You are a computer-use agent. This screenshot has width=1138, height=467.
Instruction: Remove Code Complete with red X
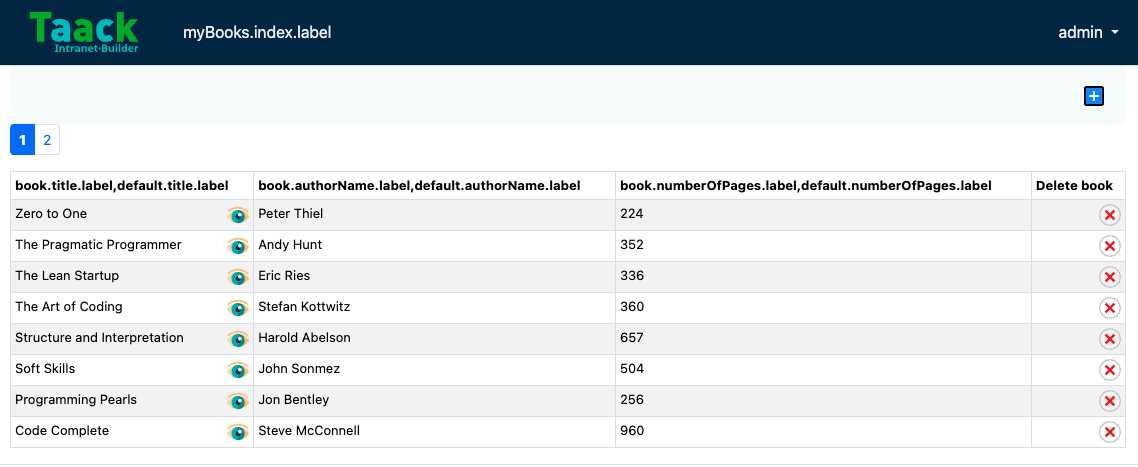(1109, 432)
